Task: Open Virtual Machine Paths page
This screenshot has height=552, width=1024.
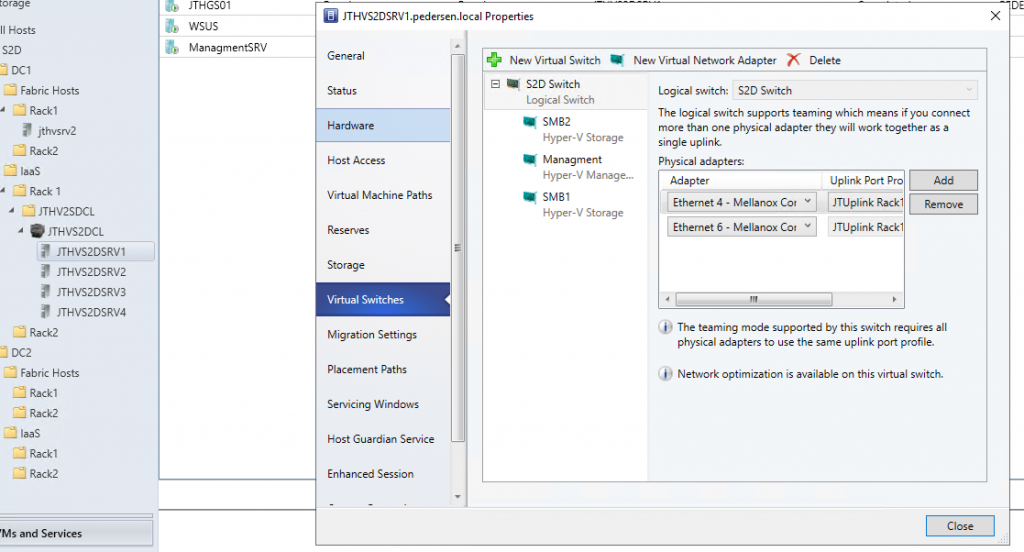Action: tap(383, 195)
